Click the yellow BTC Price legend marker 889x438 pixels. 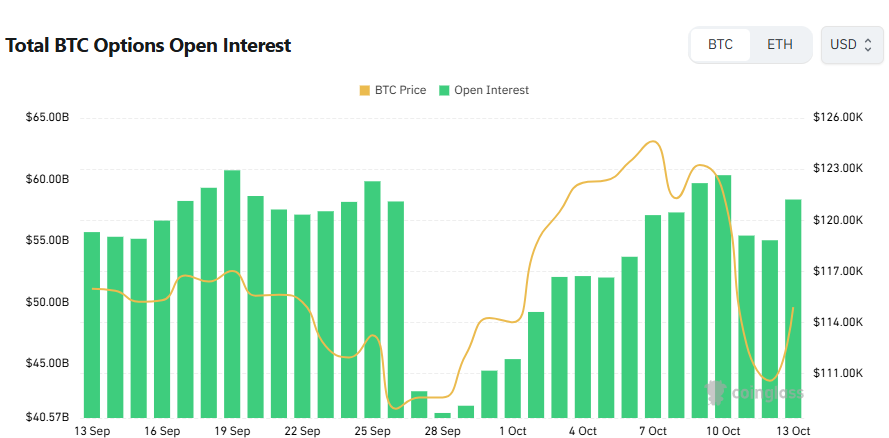364,91
